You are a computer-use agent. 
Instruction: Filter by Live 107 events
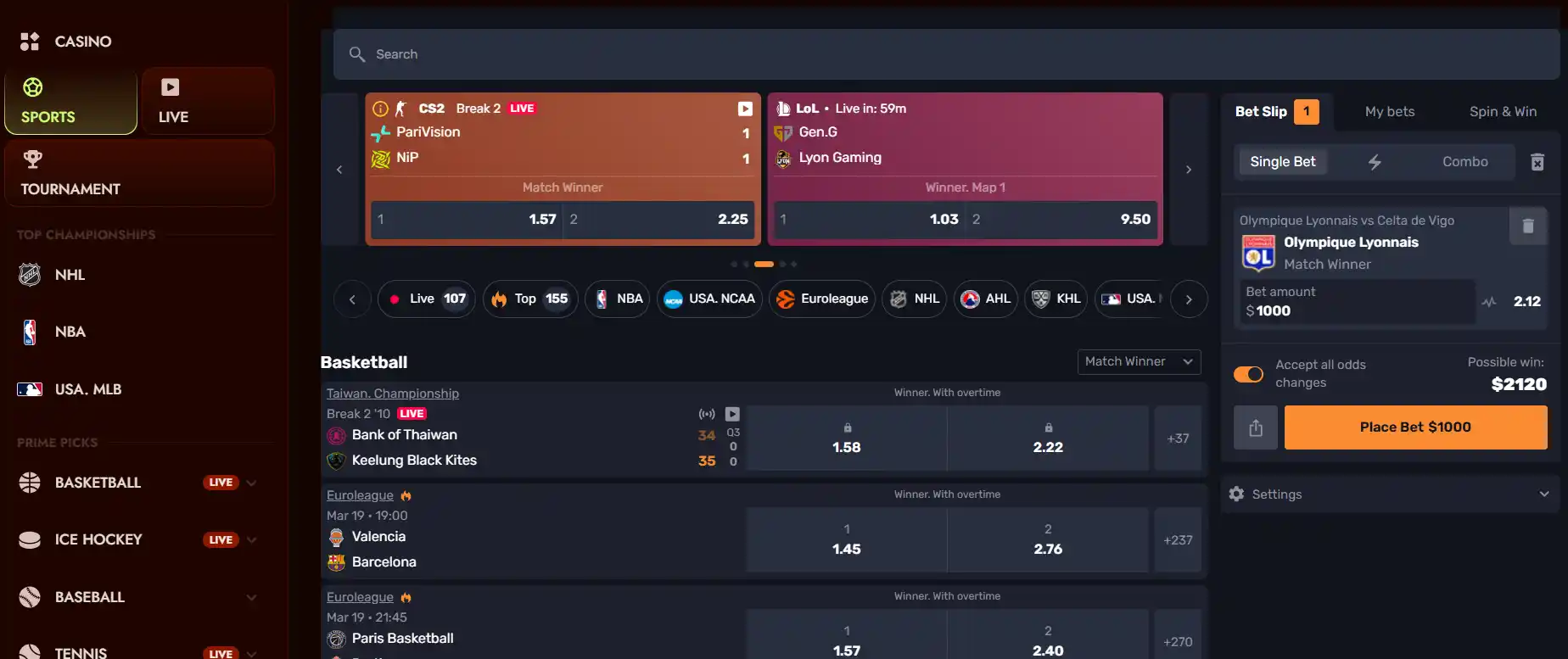pos(428,299)
